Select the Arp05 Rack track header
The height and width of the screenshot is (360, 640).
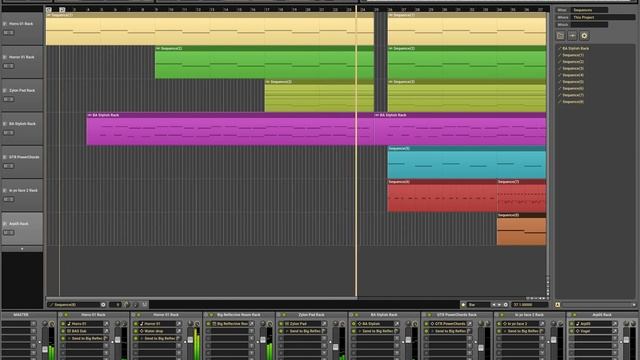22,229
